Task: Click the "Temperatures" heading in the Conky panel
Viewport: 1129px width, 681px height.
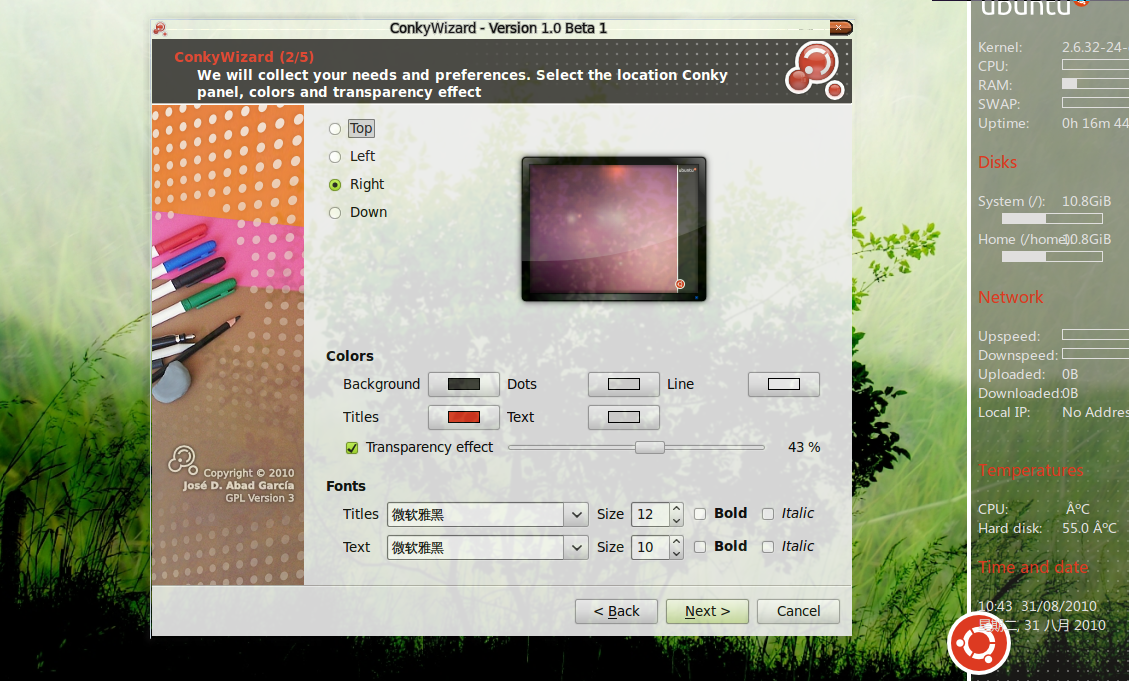Action: [1030, 470]
